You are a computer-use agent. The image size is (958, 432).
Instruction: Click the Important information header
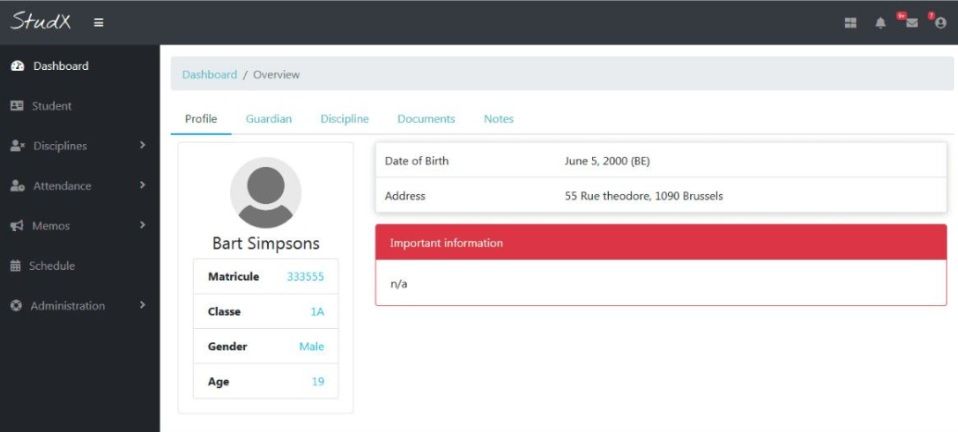661,243
